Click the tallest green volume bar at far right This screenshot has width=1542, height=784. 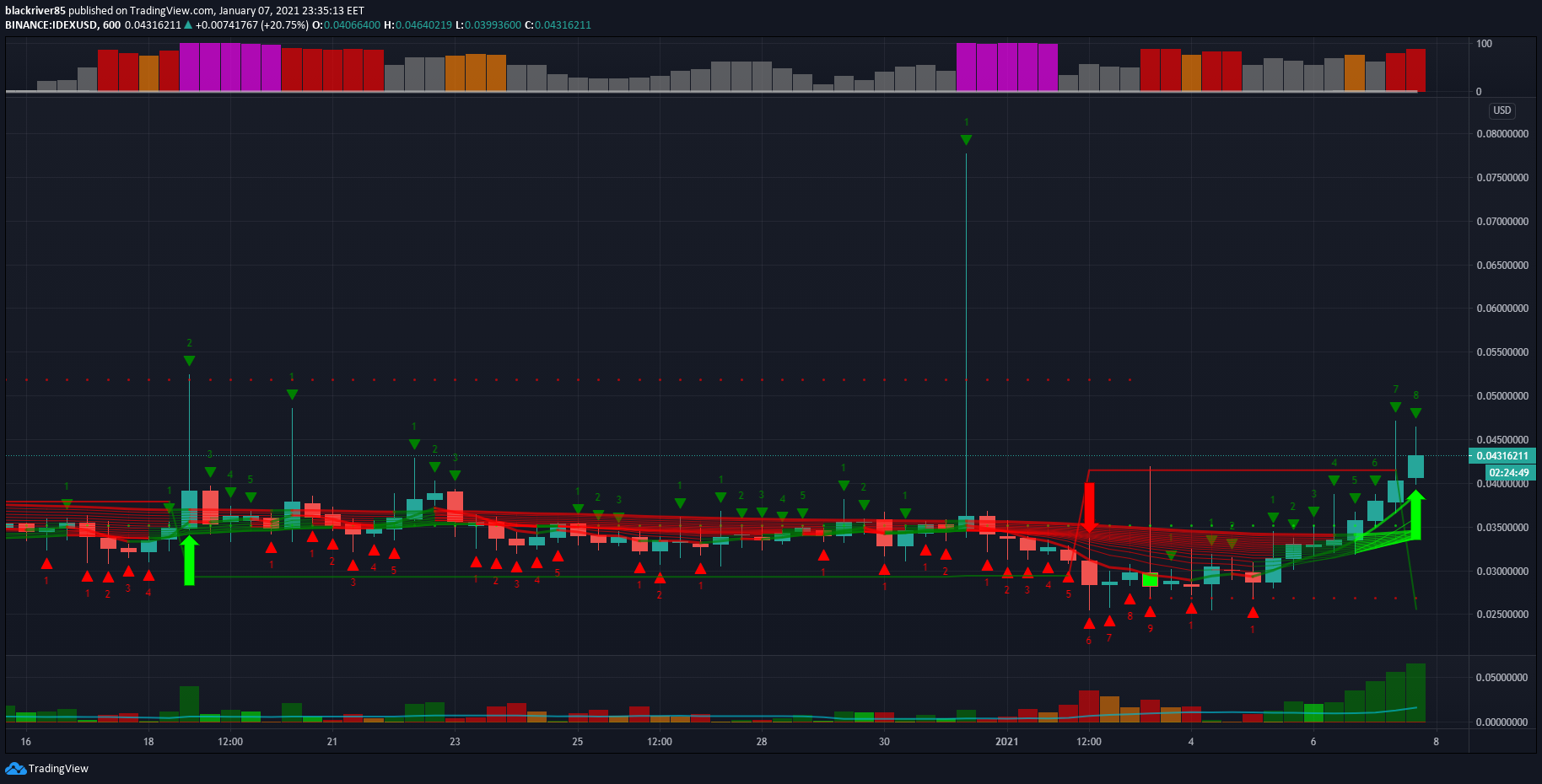[1415, 693]
